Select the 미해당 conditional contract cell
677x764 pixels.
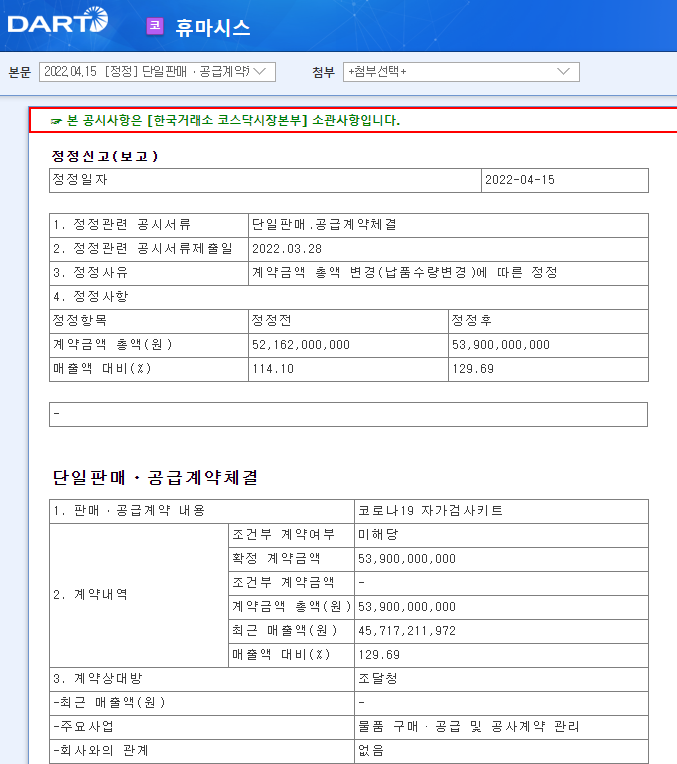tap(501, 535)
